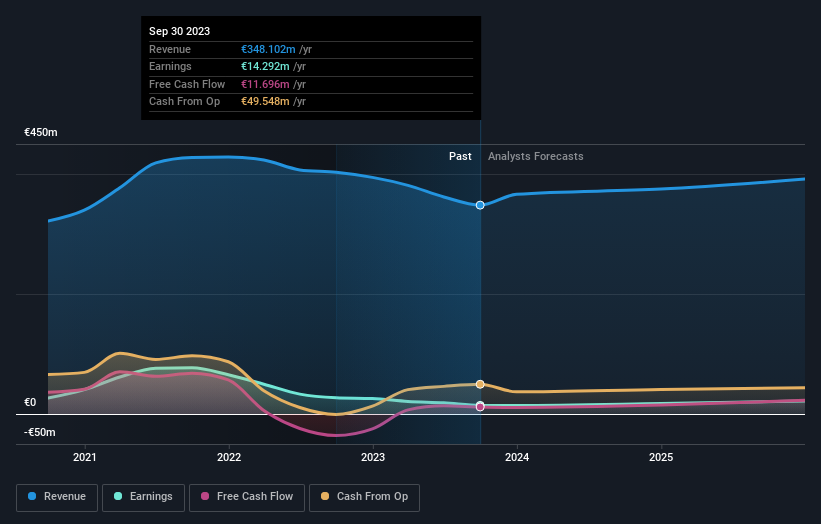This screenshot has height=524, width=821.
Task: Click the 2024 axis label
Action: coord(517,457)
